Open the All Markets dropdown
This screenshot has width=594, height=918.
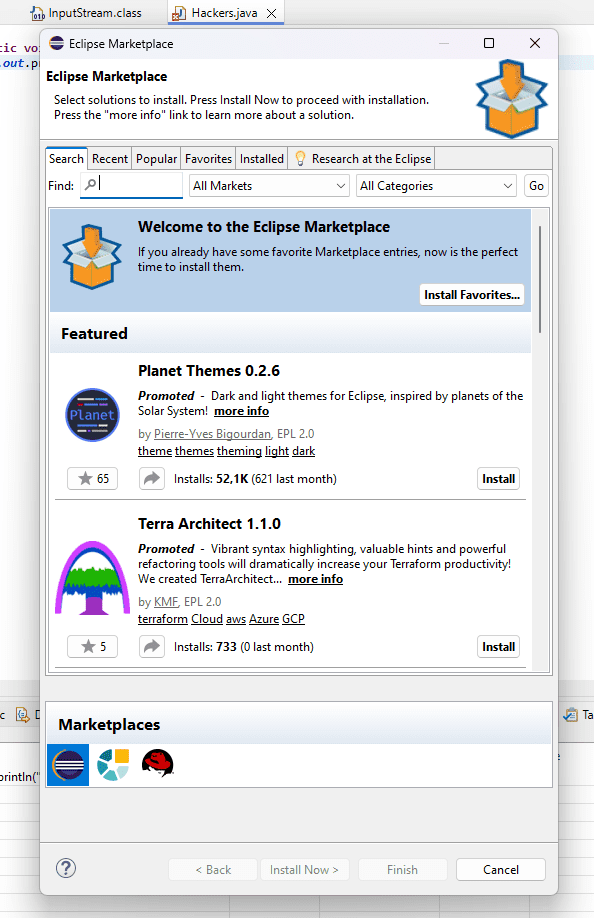(269, 186)
